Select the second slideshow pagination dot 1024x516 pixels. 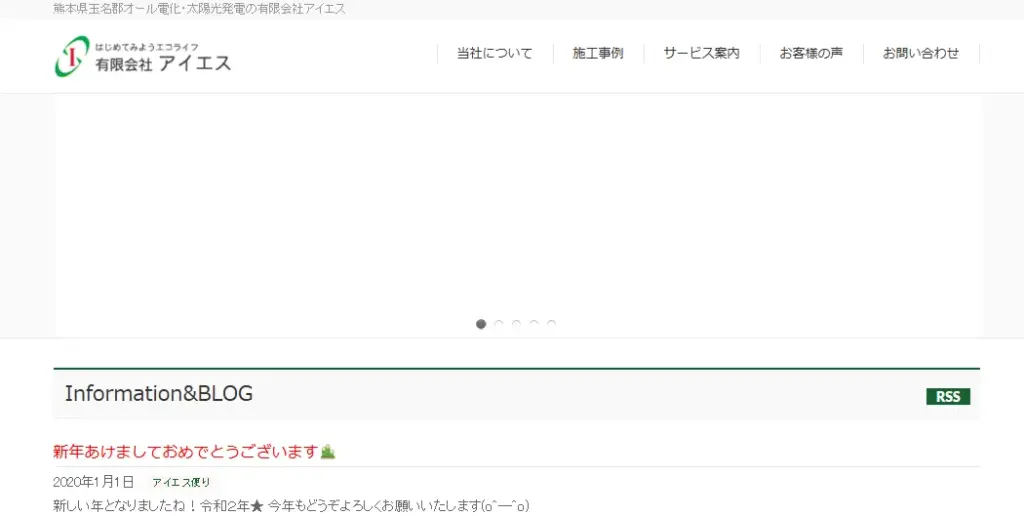(499, 324)
